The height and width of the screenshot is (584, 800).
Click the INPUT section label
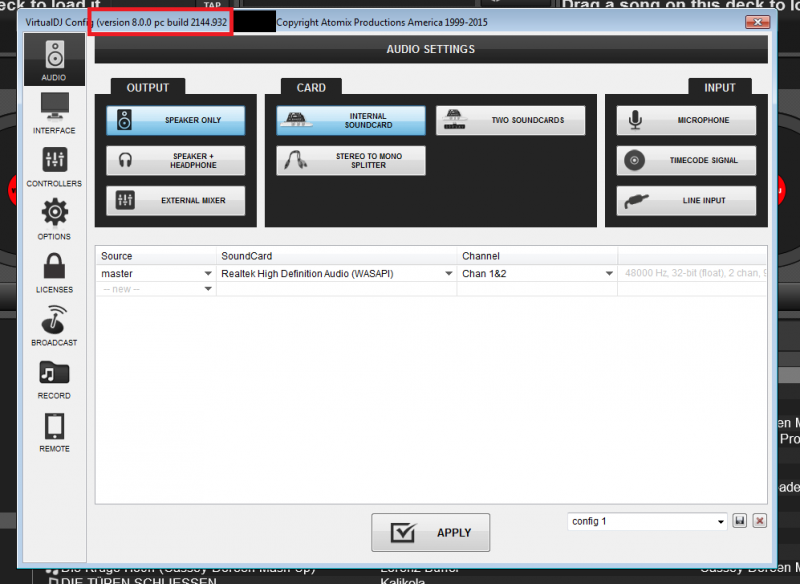tap(720, 88)
